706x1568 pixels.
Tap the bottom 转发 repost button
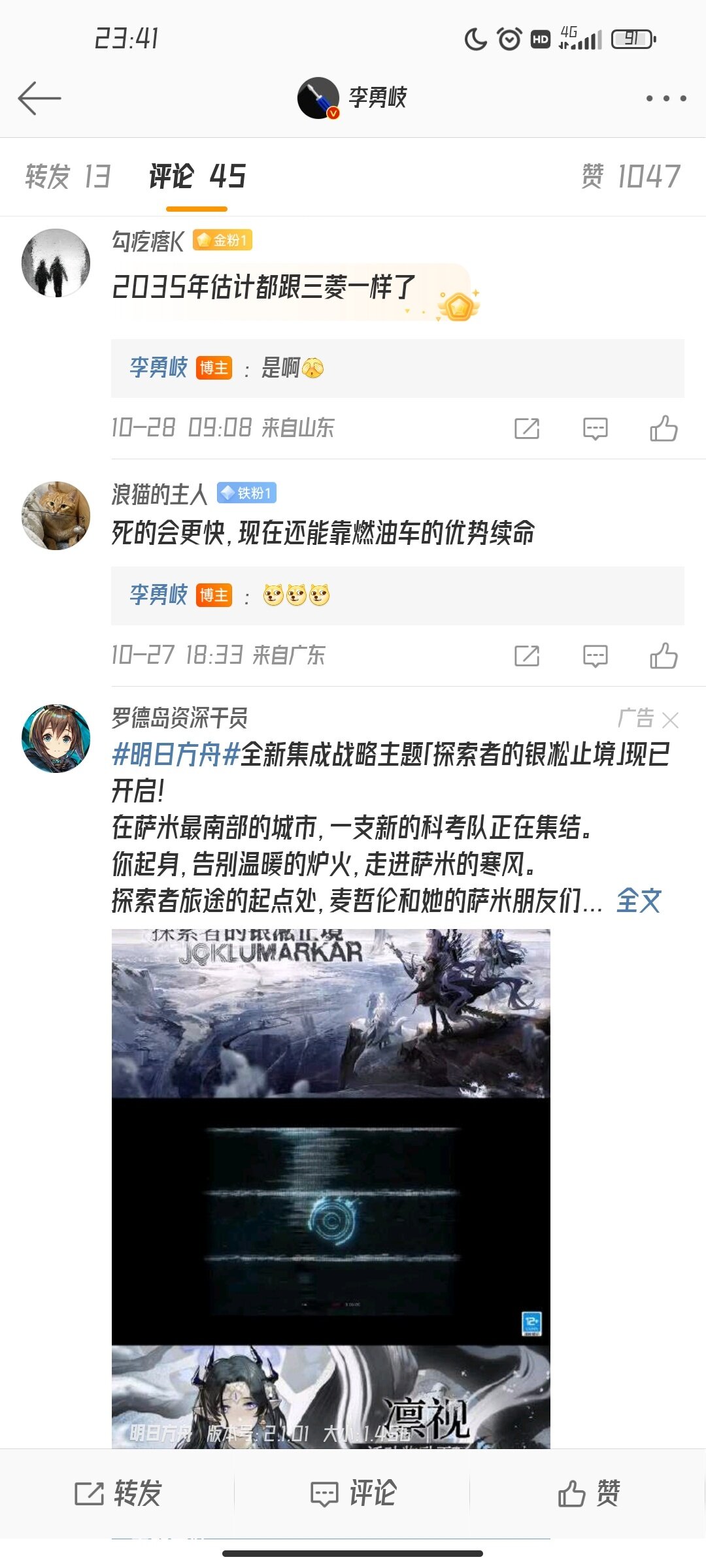pyautogui.click(x=118, y=1494)
